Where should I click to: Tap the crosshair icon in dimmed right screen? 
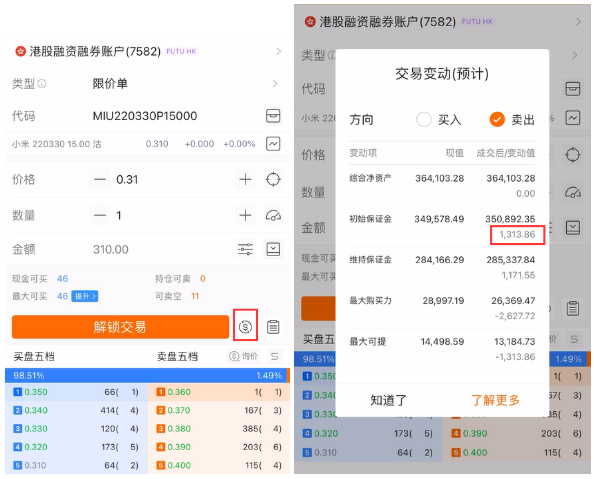pyautogui.click(x=572, y=155)
